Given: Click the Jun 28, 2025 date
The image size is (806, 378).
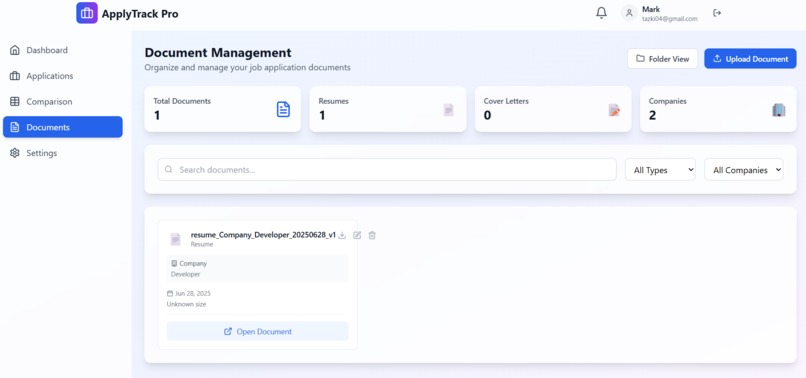Looking at the screenshot, I should click(193, 294).
